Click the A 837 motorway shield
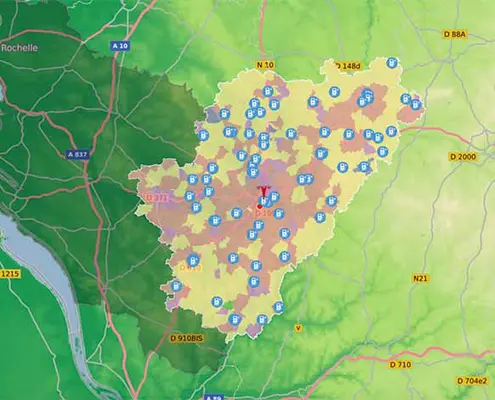The width and height of the screenshot is (495, 400). [78, 154]
